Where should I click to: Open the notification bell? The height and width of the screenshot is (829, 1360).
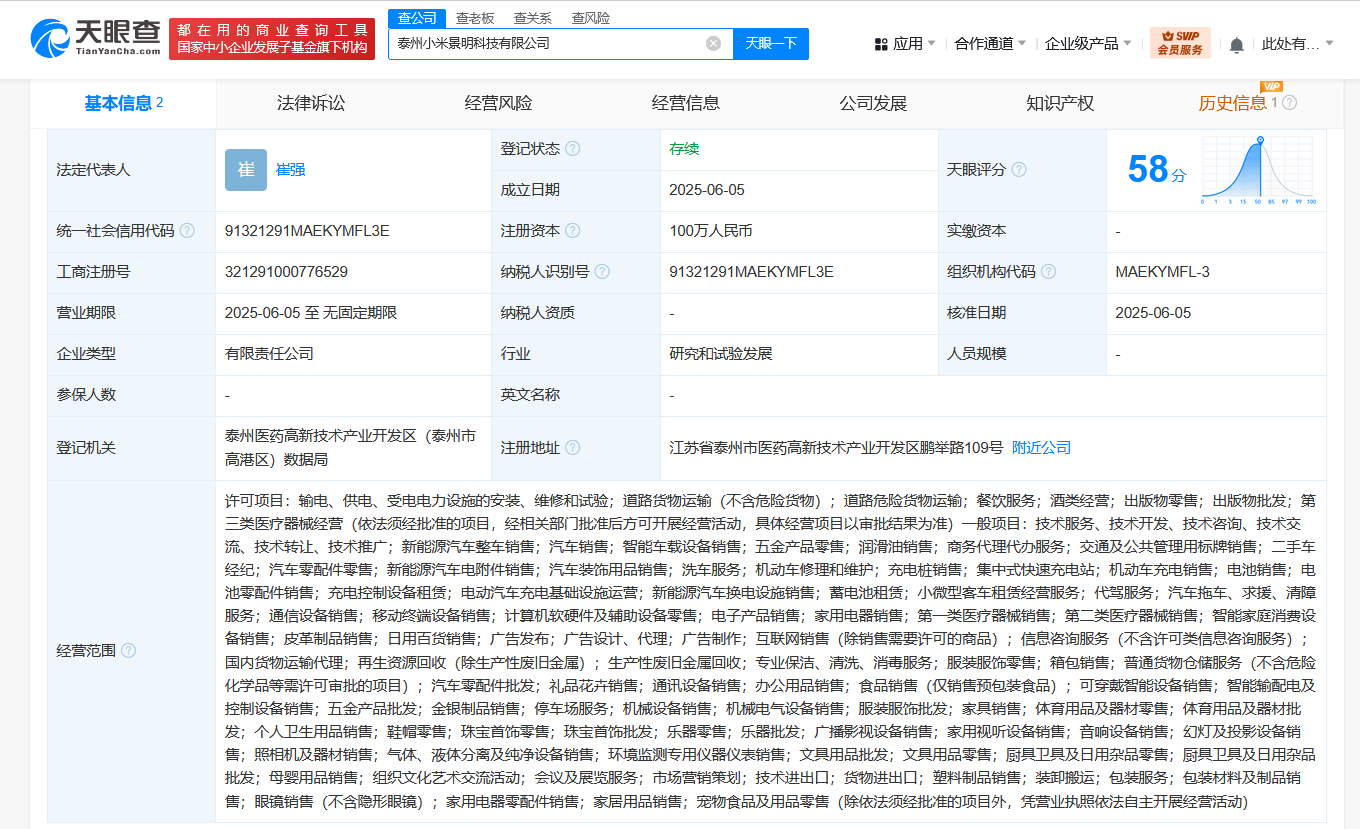1236,44
